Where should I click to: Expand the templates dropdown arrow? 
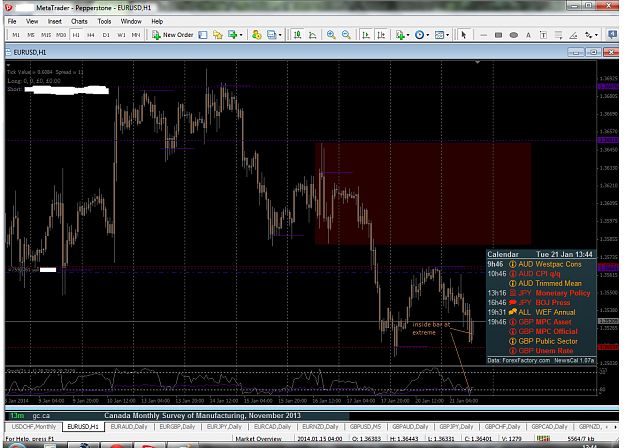click(447, 35)
